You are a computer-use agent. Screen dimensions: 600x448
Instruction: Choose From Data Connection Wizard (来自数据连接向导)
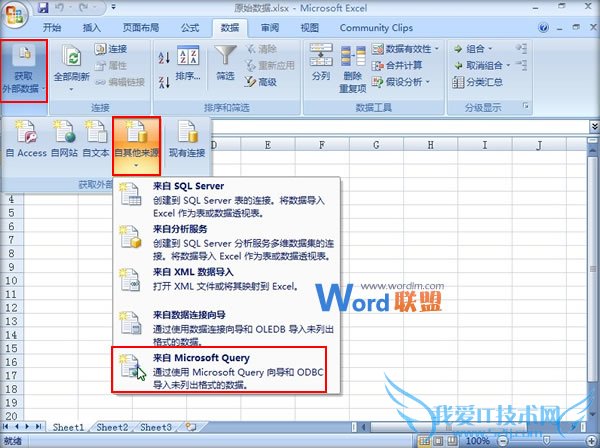[226, 327]
